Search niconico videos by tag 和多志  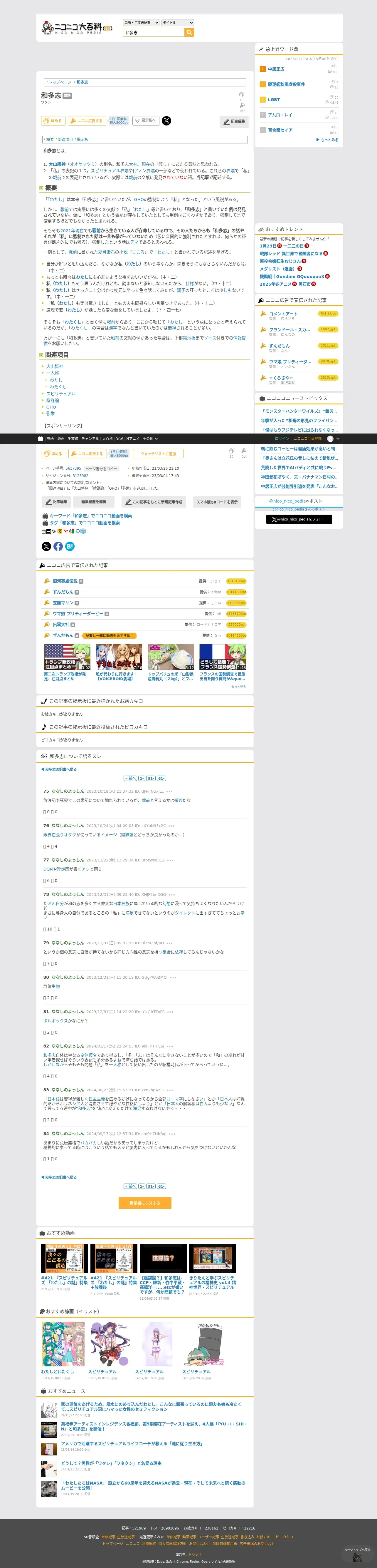tap(85, 523)
